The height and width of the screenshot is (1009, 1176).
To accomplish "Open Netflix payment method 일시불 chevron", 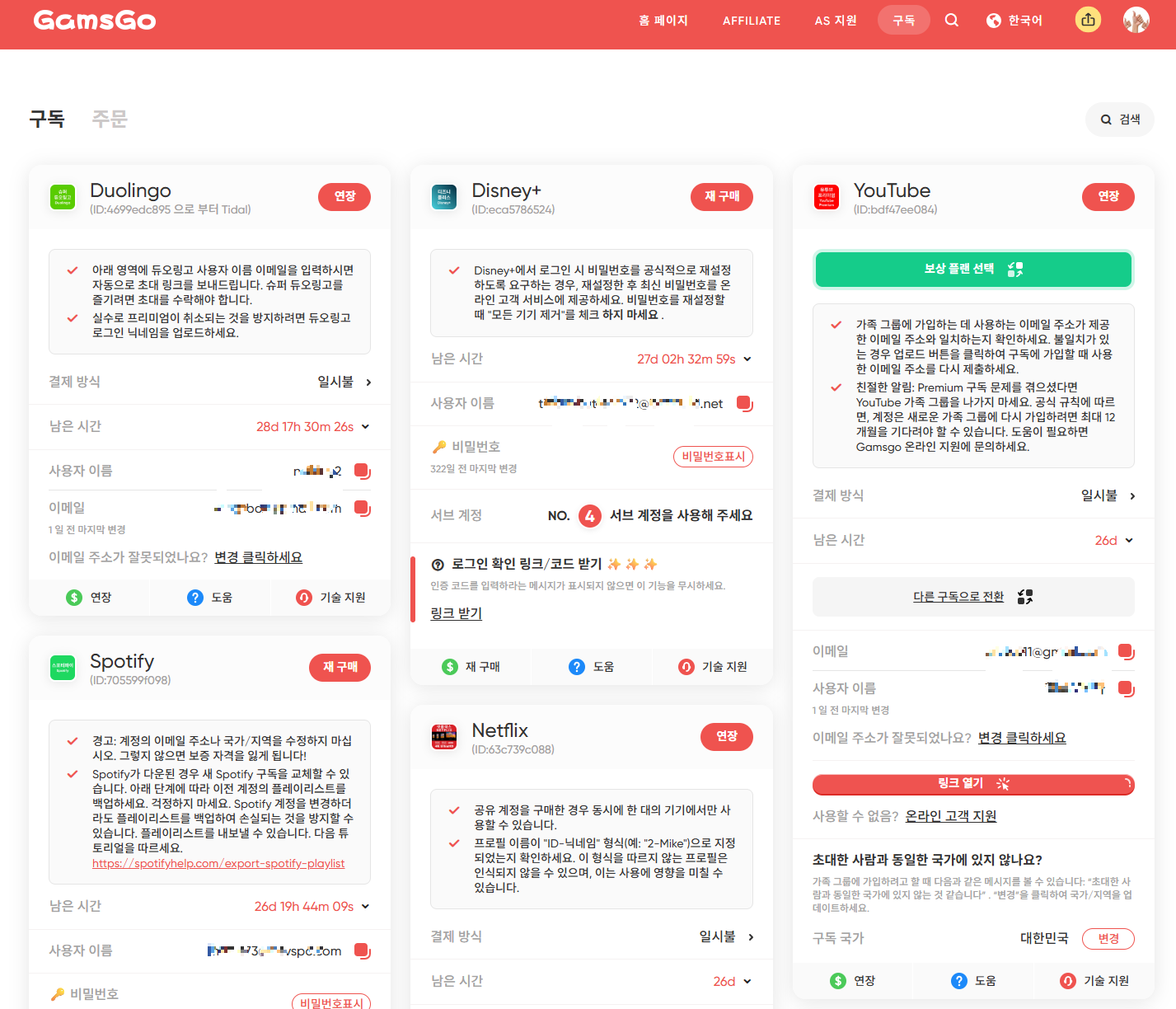I will (751, 937).
